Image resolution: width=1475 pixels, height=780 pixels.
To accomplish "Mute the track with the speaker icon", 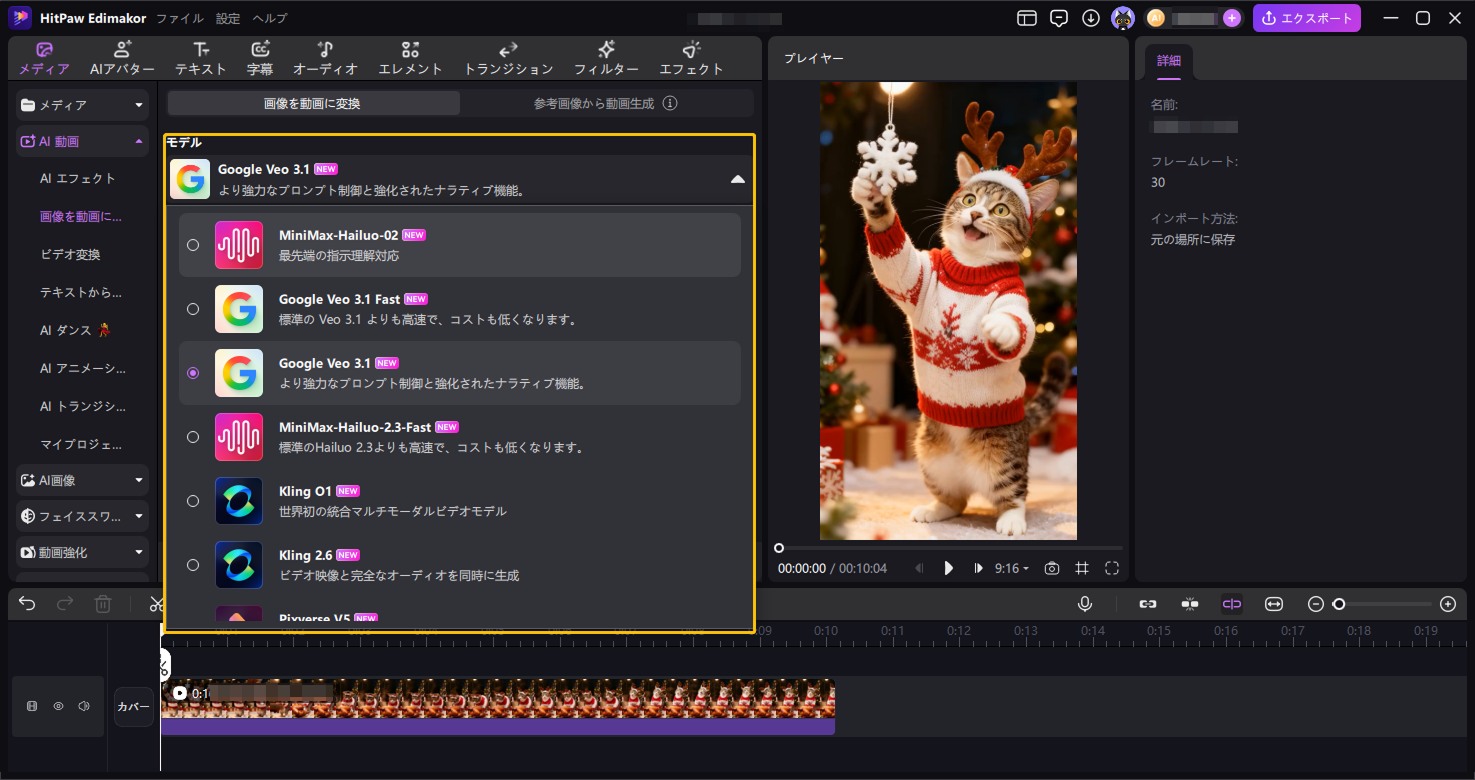I will (84, 705).
